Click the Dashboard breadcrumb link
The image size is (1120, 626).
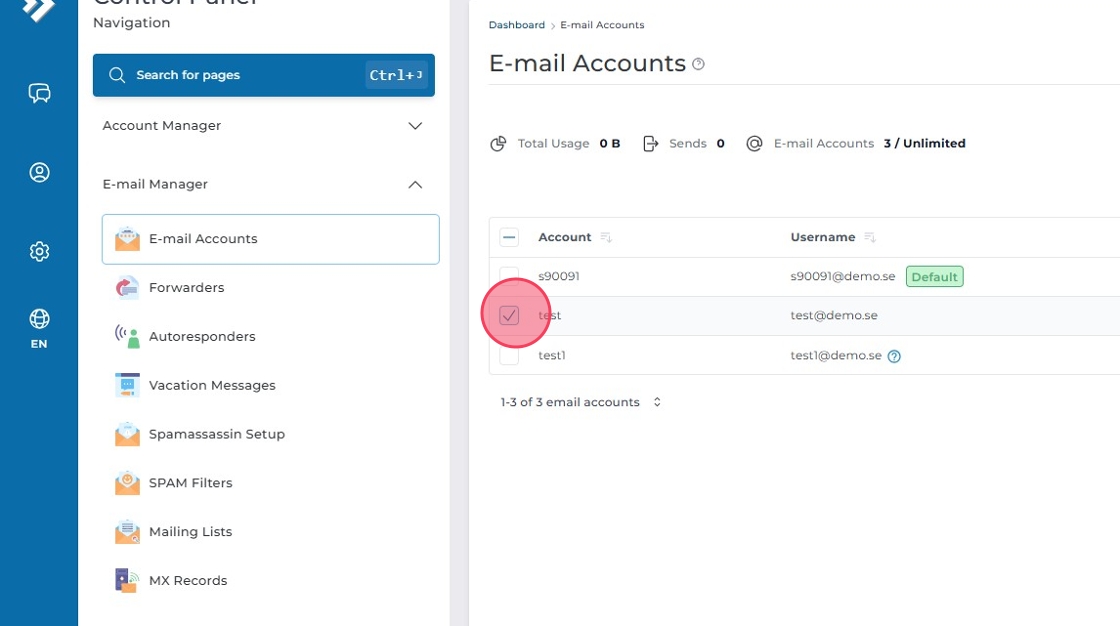(516, 25)
